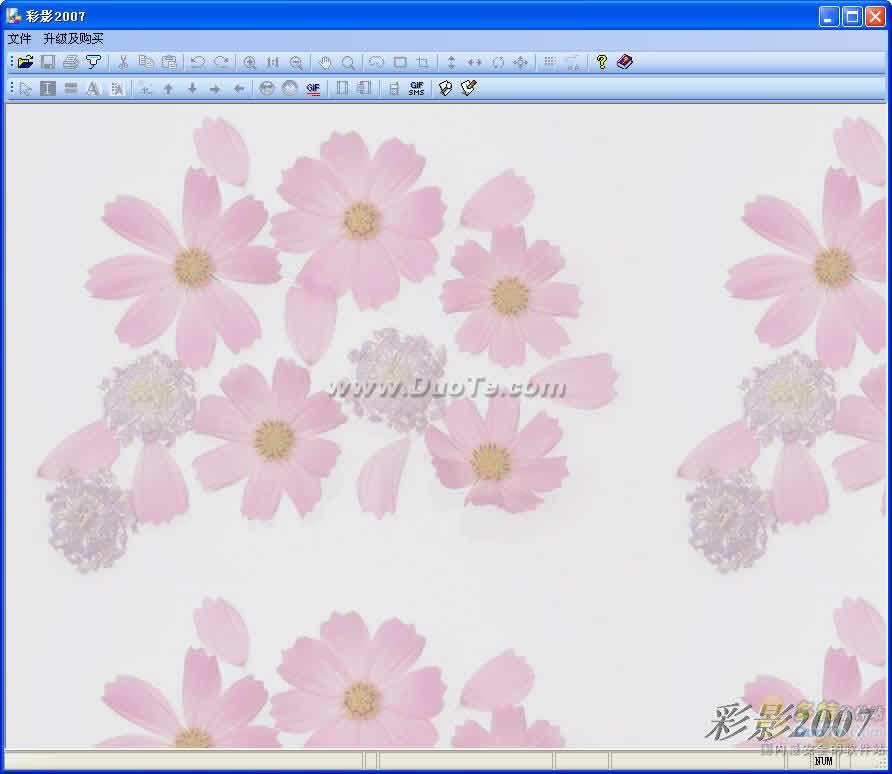892x774 pixels.
Task: Click the GIF SMS icon
Action: click(416, 88)
